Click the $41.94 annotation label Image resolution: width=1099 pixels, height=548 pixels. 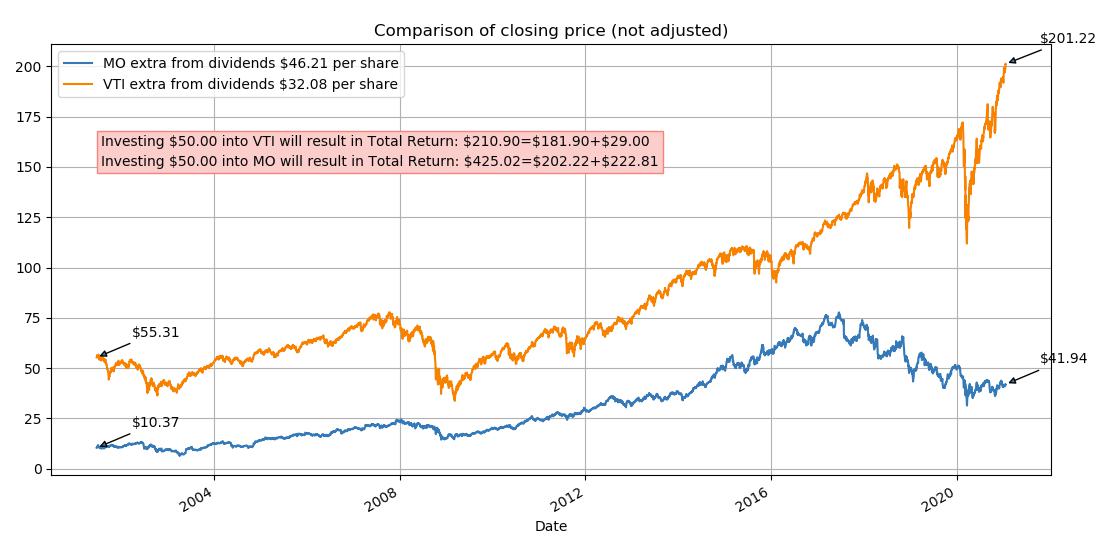[x=1063, y=358]
